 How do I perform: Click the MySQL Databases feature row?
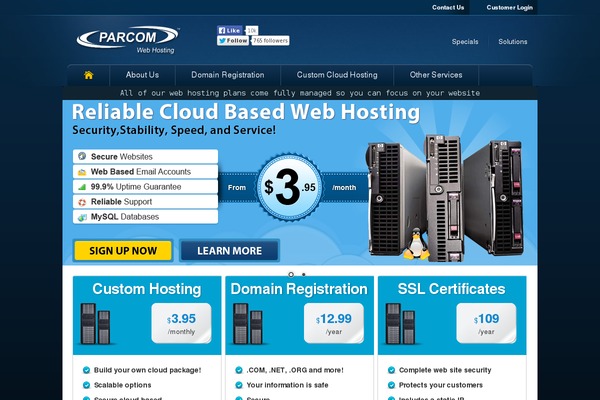tap(145, 217)
